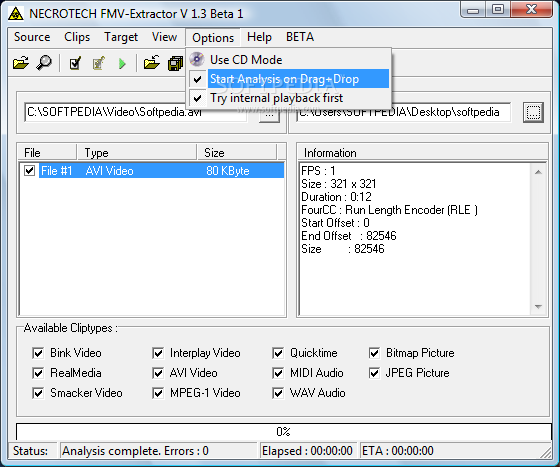Toggle MPEG-1 Video cliptype
560x467 pixels.
pos(158,393)
